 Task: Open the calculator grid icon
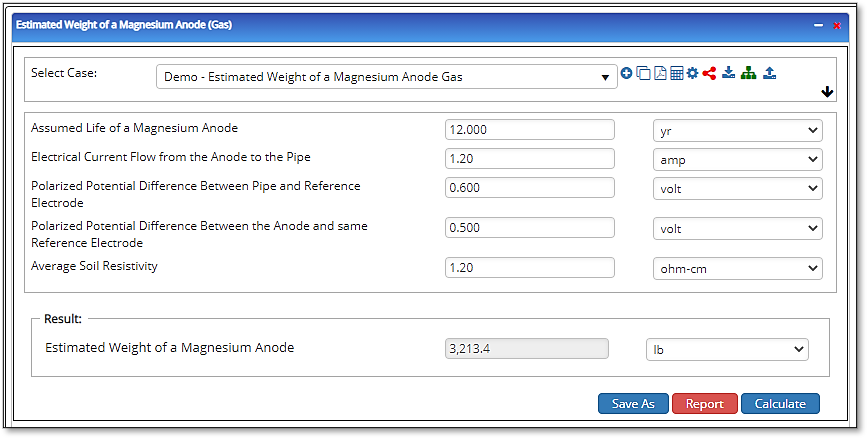pos(676,73)
